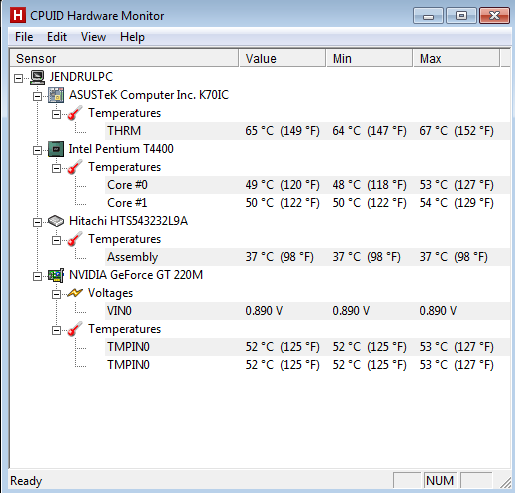Click VIN0 current value 0.890 V
Image resolution: width=515 pixels, height=493 pixels.
tap(264, 311)
